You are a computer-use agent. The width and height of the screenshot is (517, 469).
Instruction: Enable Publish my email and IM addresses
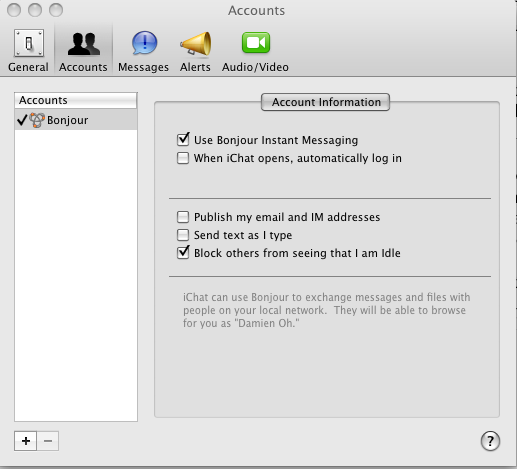click(x=183, y=217)
